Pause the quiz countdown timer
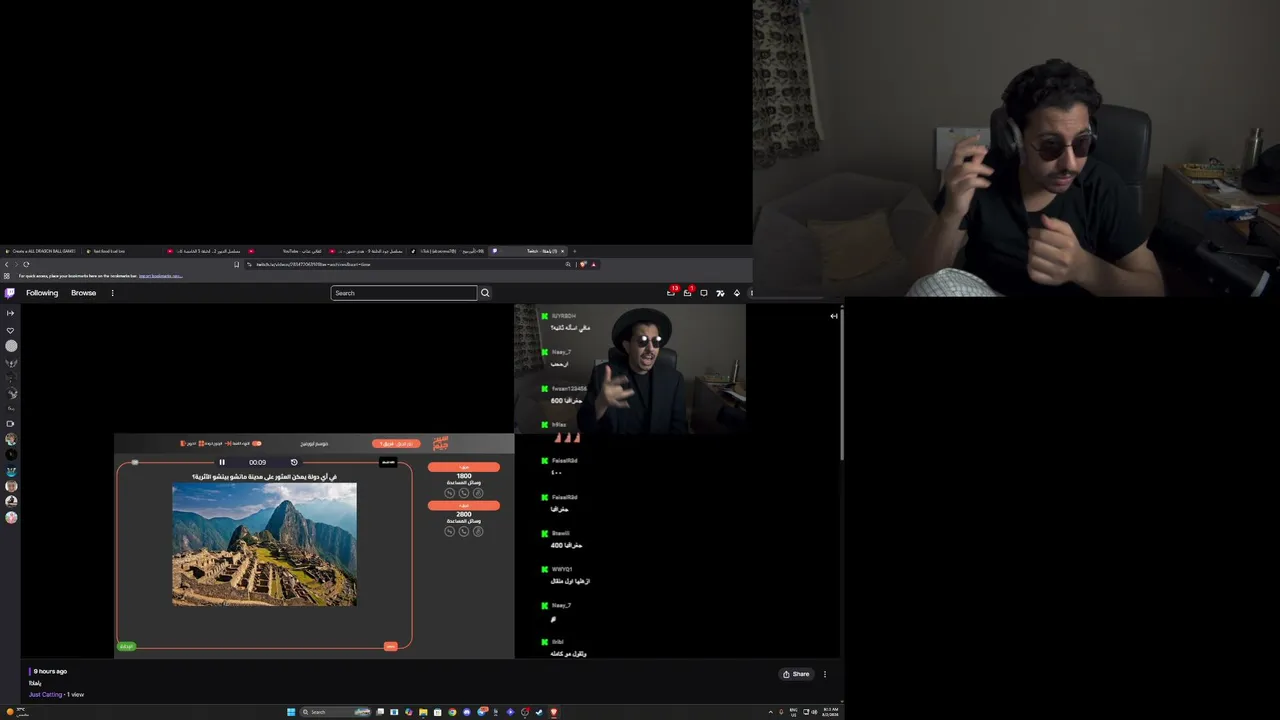 [222, 462]
